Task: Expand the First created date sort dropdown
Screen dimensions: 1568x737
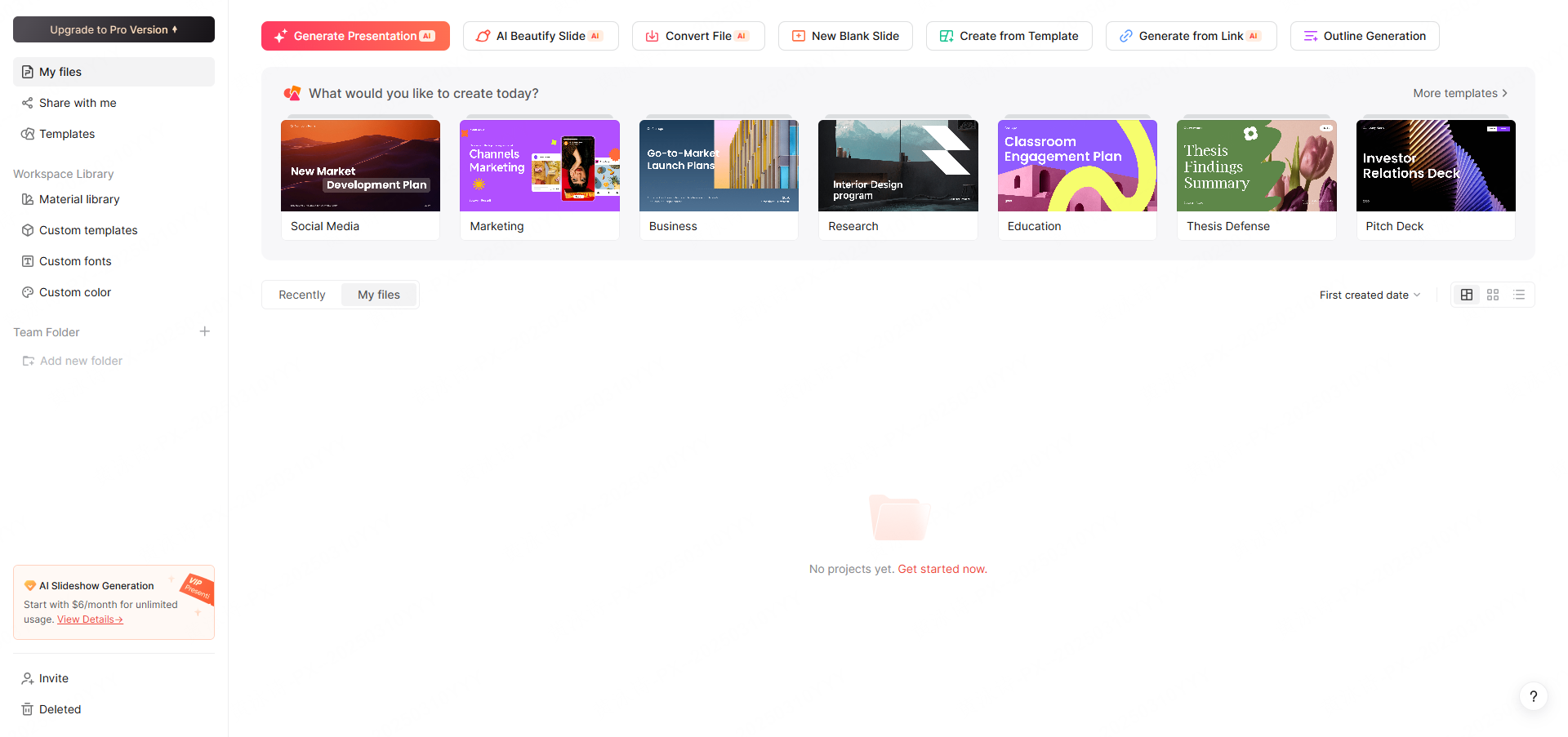Action: [1370, 295]
